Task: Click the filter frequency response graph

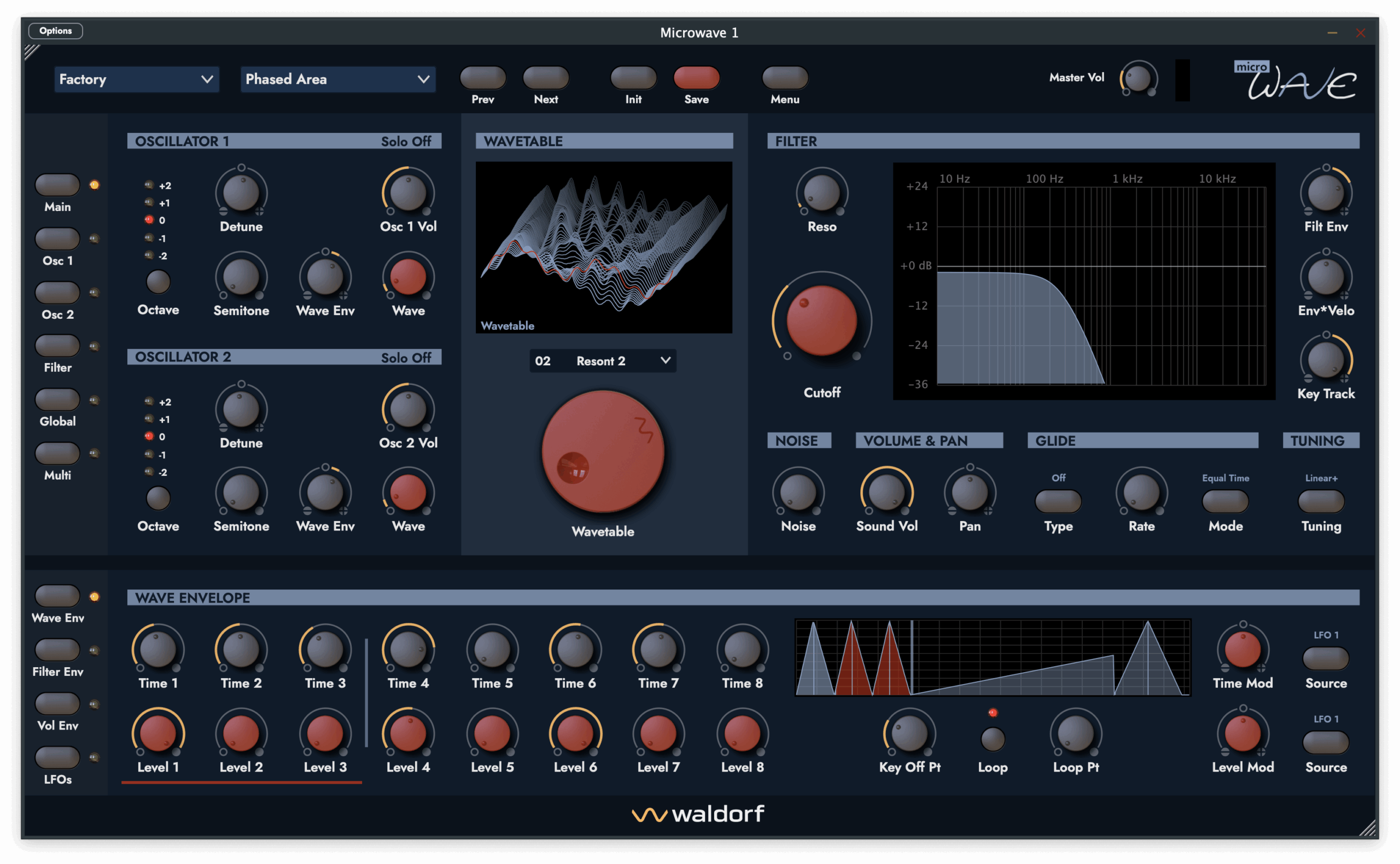Action: click(1084, 281)
